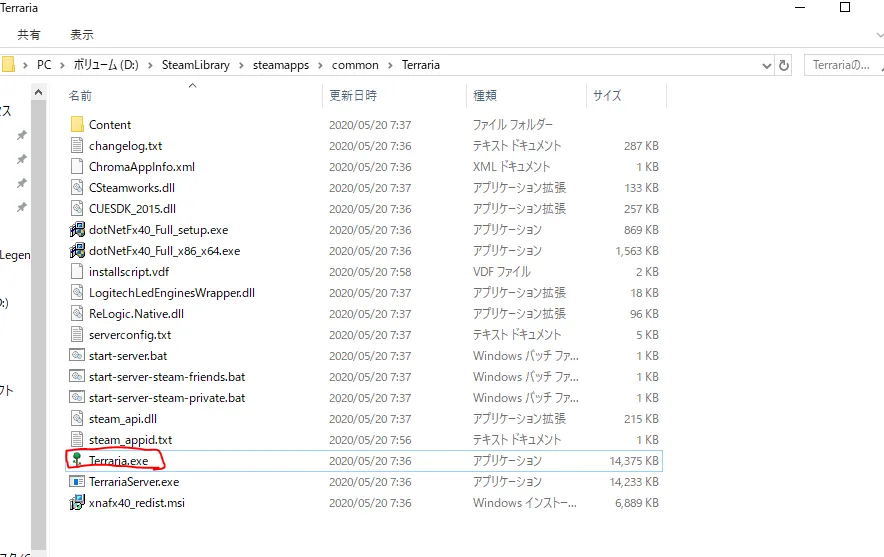Click the Terrariaの... search box
884x557 pixels.
pyautogui.click(x=844, y=65)
